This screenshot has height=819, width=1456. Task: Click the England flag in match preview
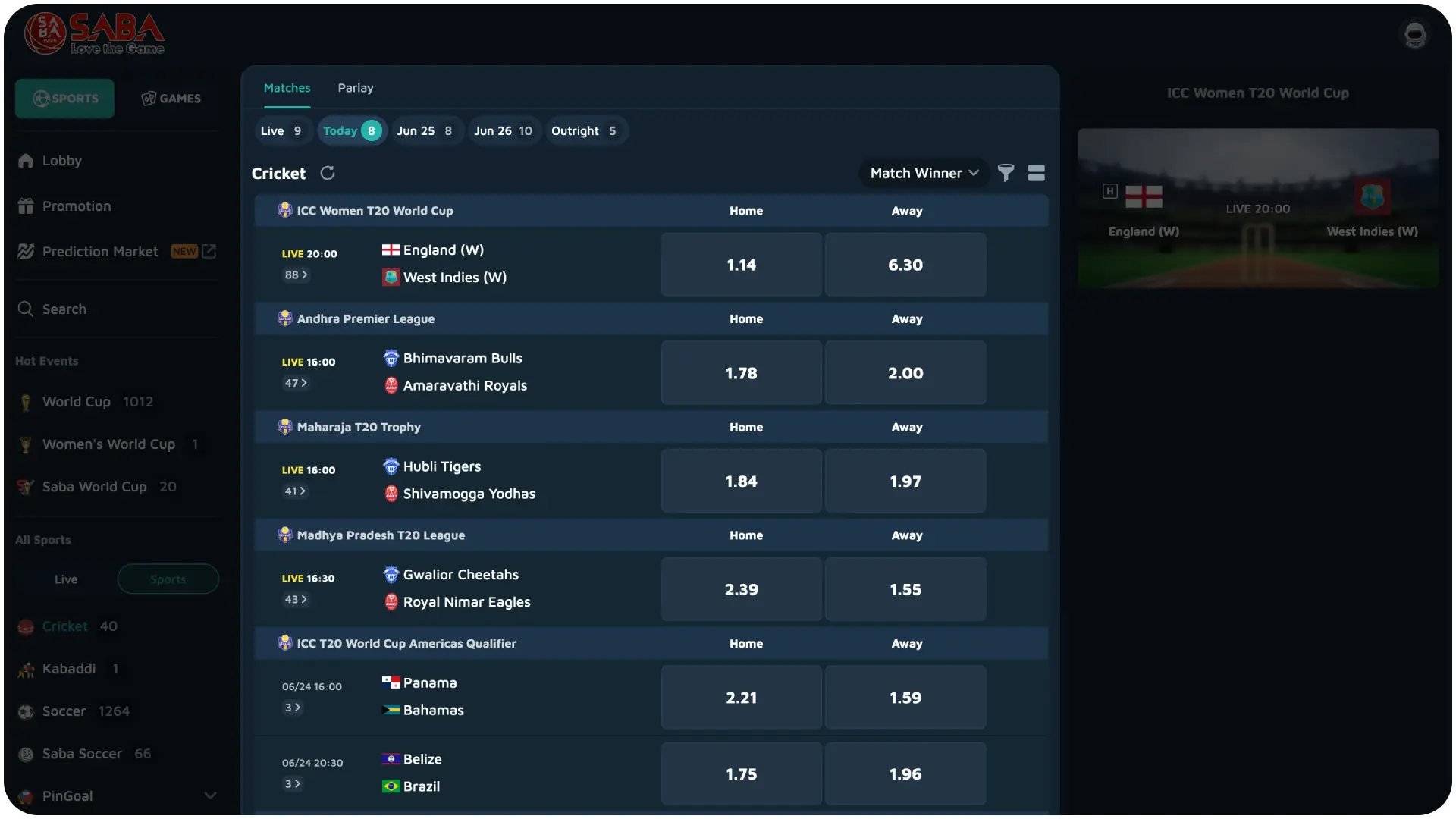pyautogui.click(x=1144, y=196)
